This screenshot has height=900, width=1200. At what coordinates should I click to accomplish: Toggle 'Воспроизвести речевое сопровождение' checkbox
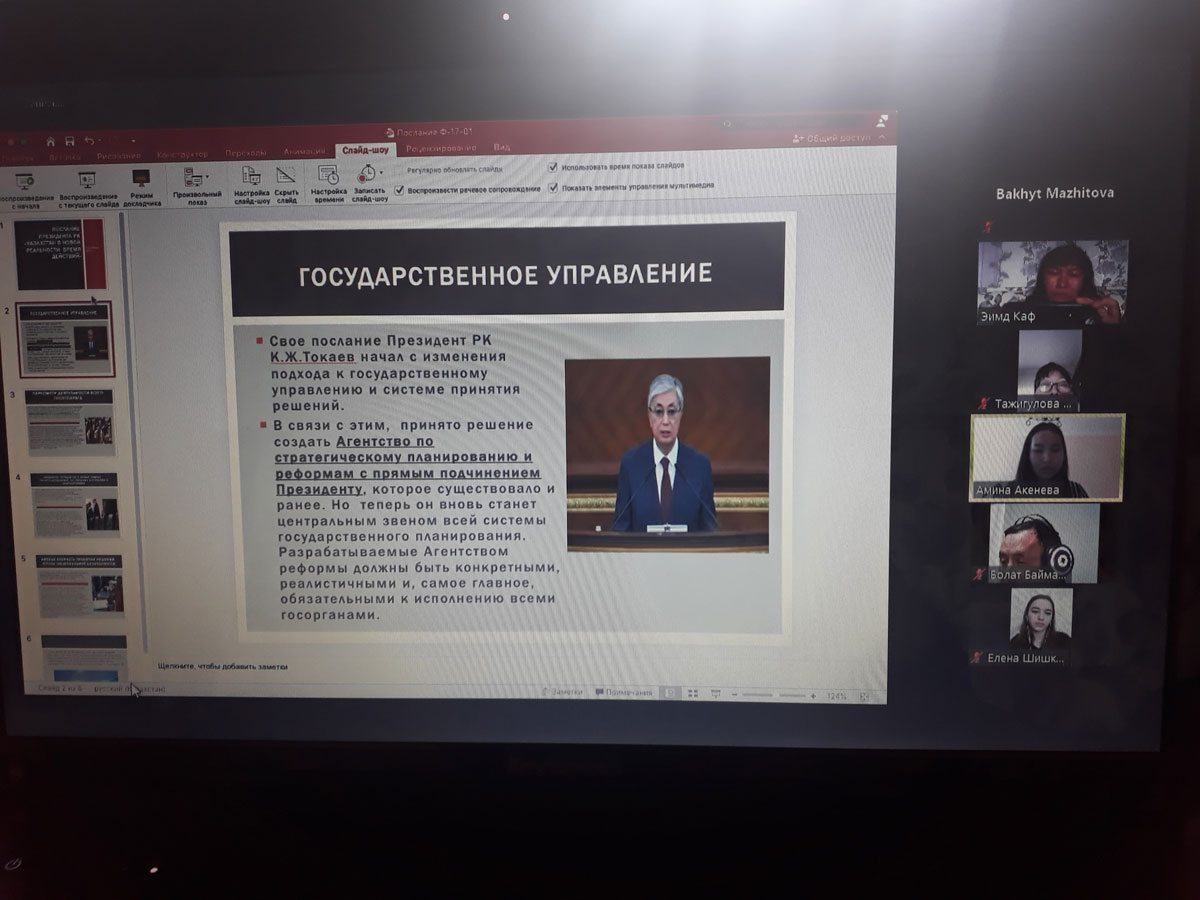400,188
